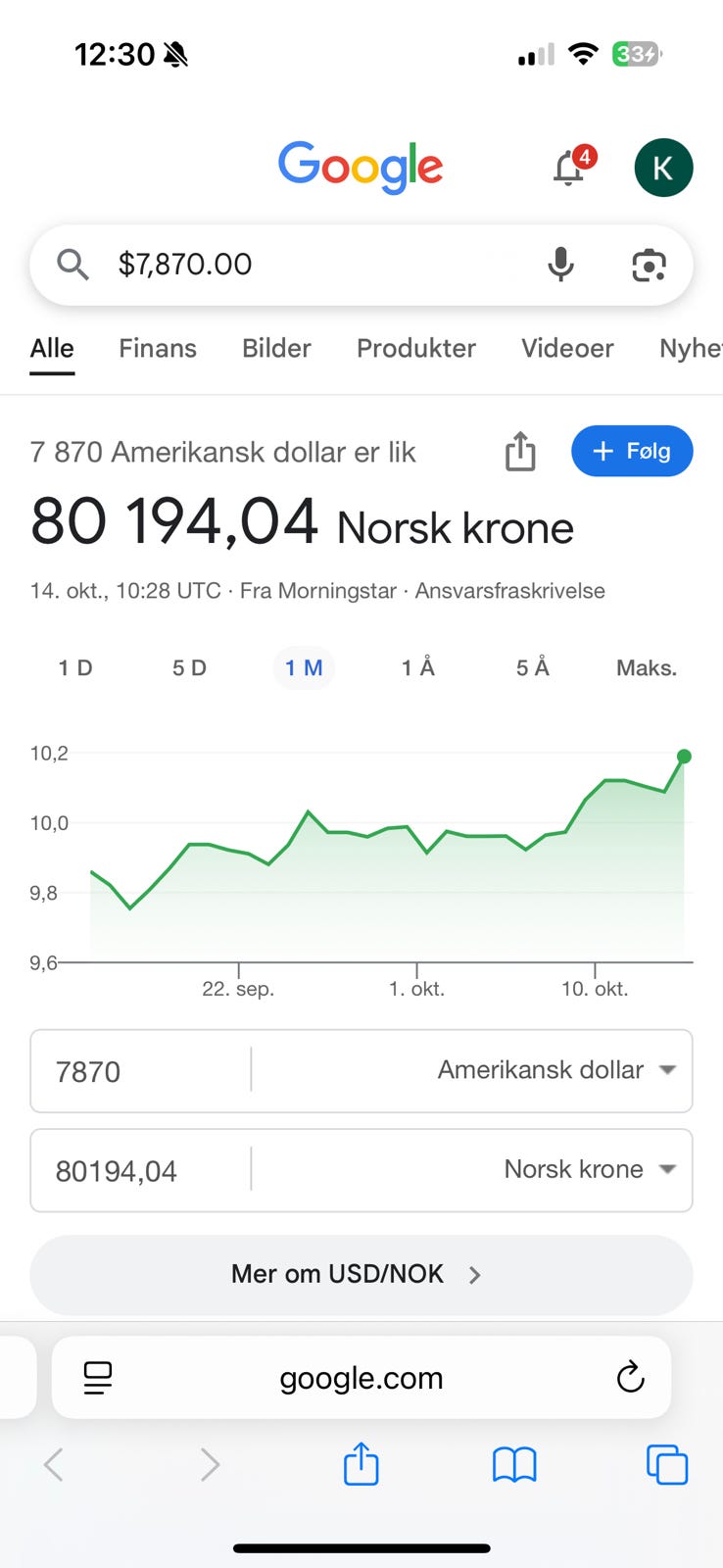Image resolution: width=723 pixels, height=1568 pixels.
Task: Reload the google.com page
Action: (630, 1377)
